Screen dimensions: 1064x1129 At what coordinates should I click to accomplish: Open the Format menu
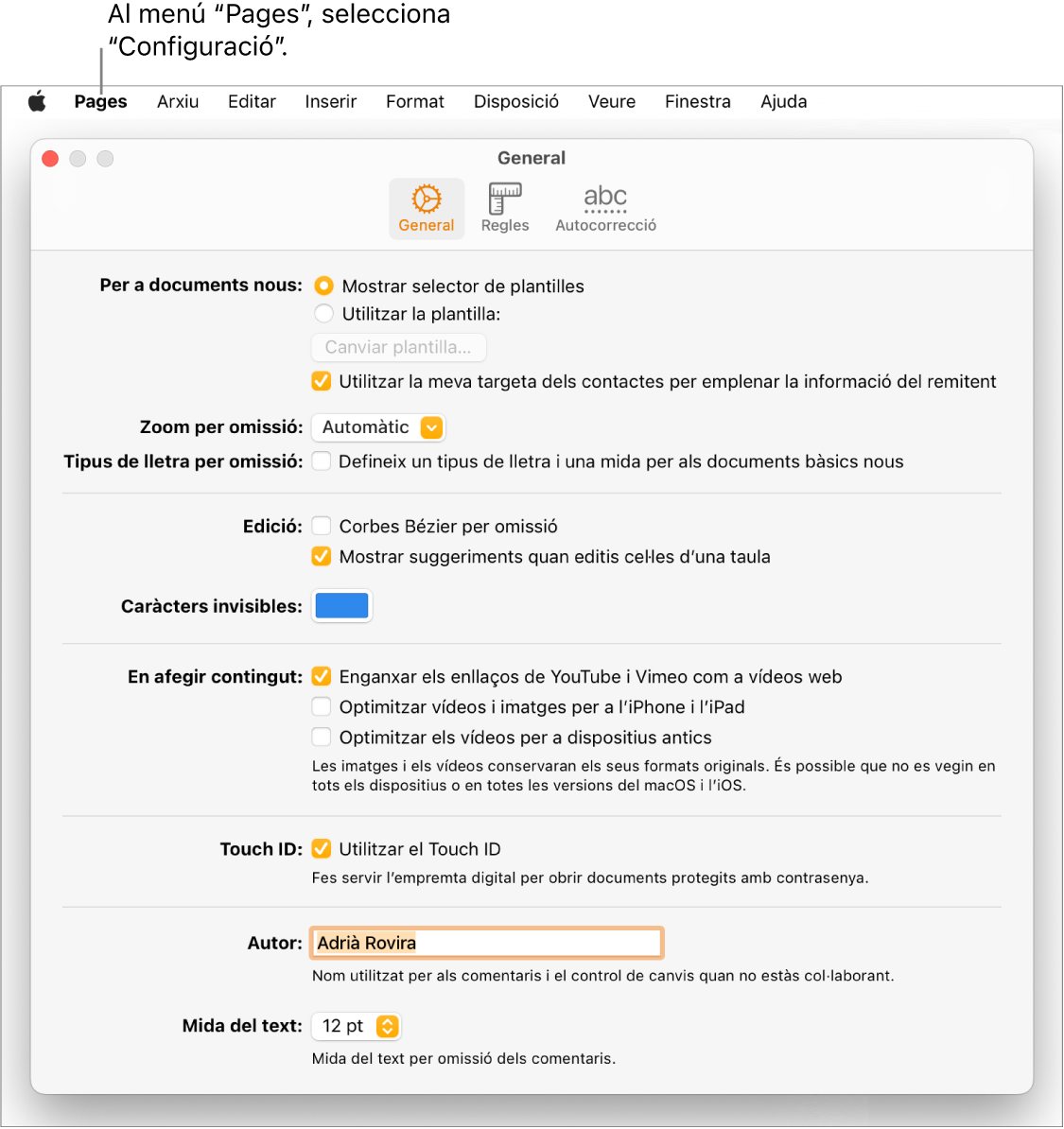414,101
